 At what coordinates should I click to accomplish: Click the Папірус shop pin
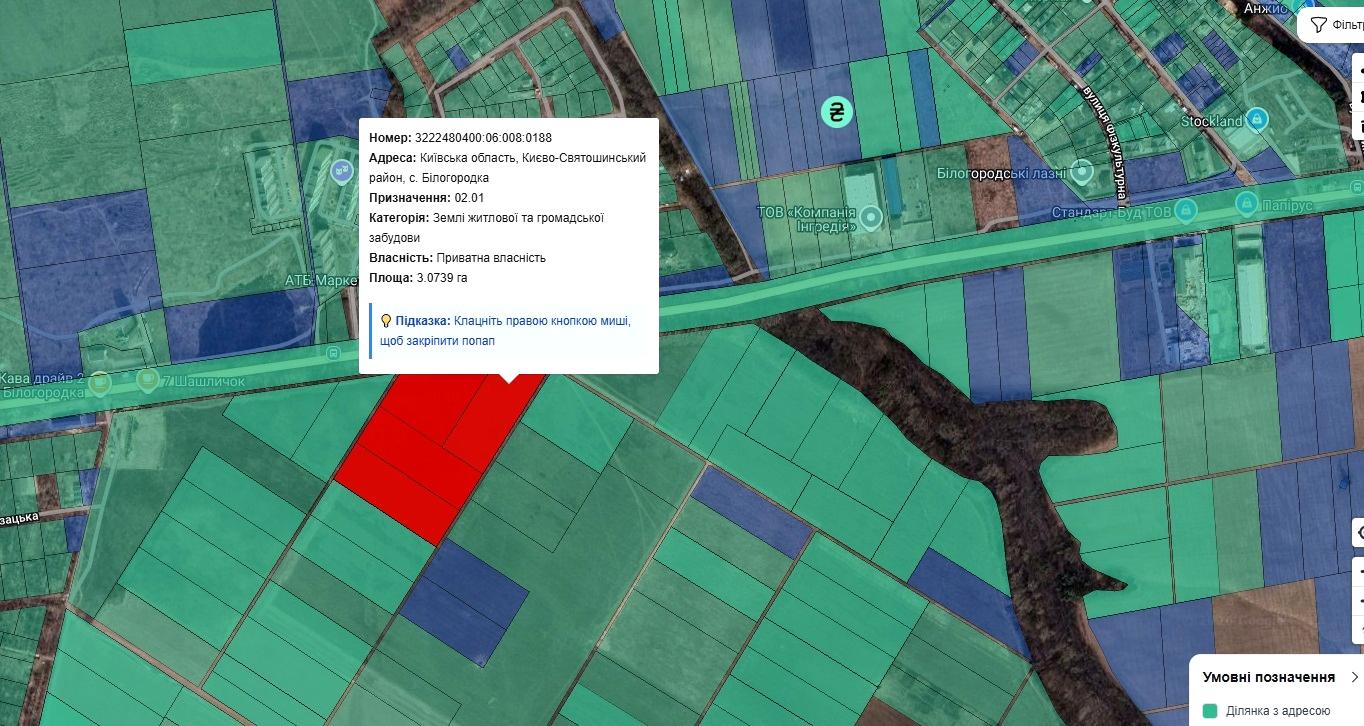[x=1246, y=203]
